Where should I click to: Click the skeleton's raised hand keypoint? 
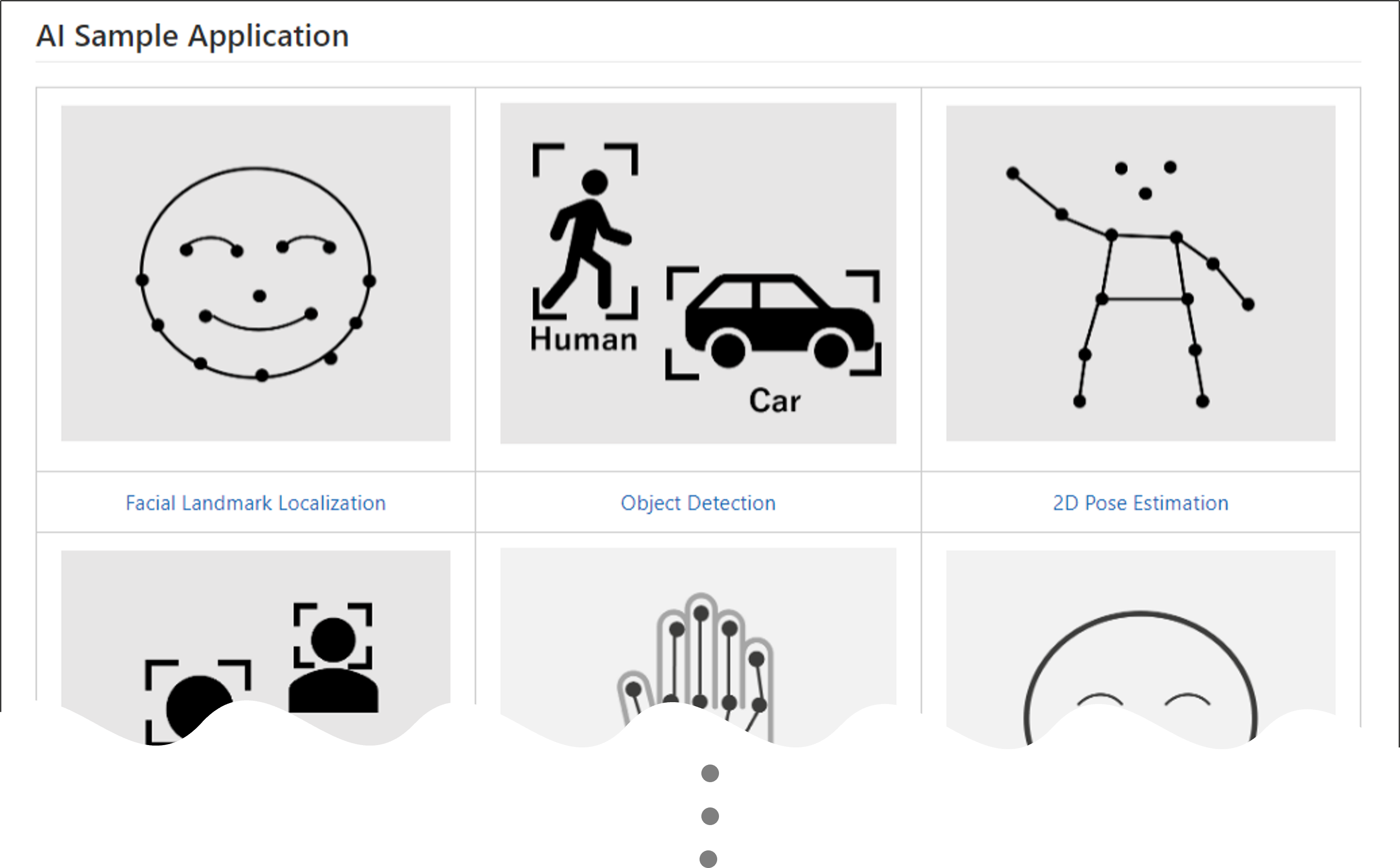coord(1013,173)
